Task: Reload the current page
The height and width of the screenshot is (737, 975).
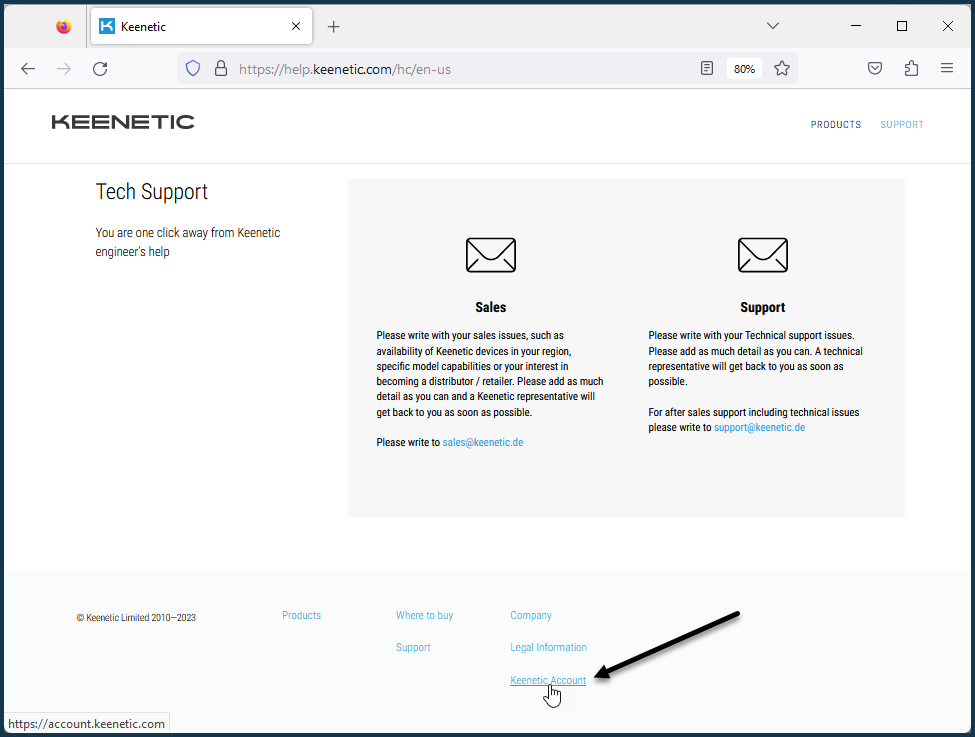Action: [x=99, y=68]
